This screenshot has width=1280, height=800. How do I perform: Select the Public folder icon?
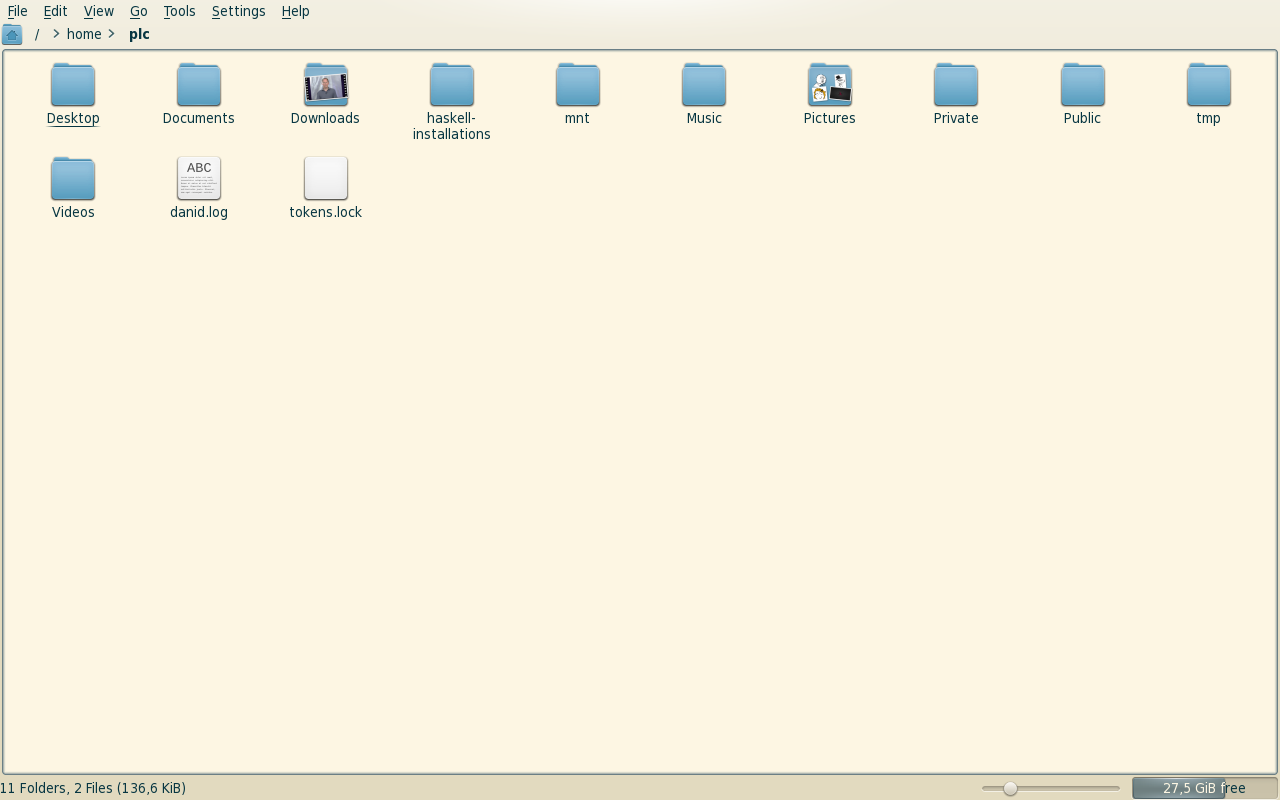coord(1083,85)
